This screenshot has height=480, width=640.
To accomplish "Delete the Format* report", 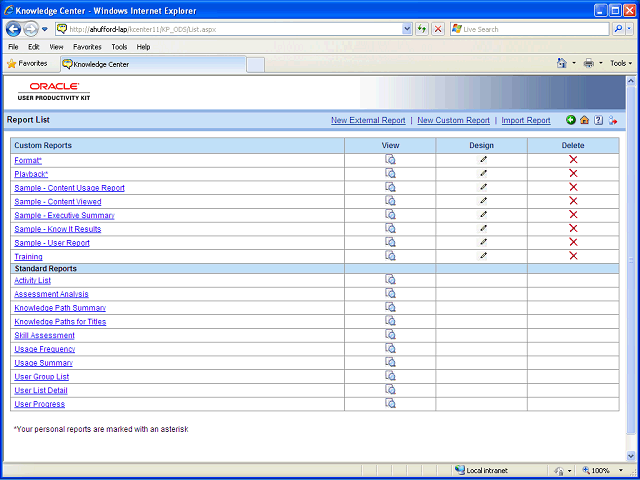I will click(573, 160).
